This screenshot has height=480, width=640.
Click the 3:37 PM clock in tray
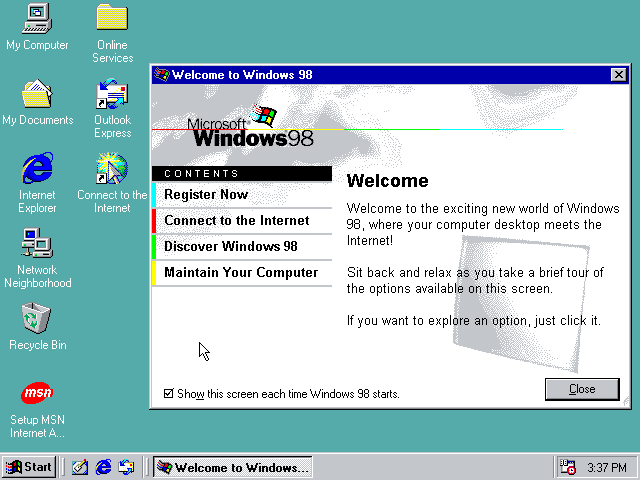click(607, 467)
